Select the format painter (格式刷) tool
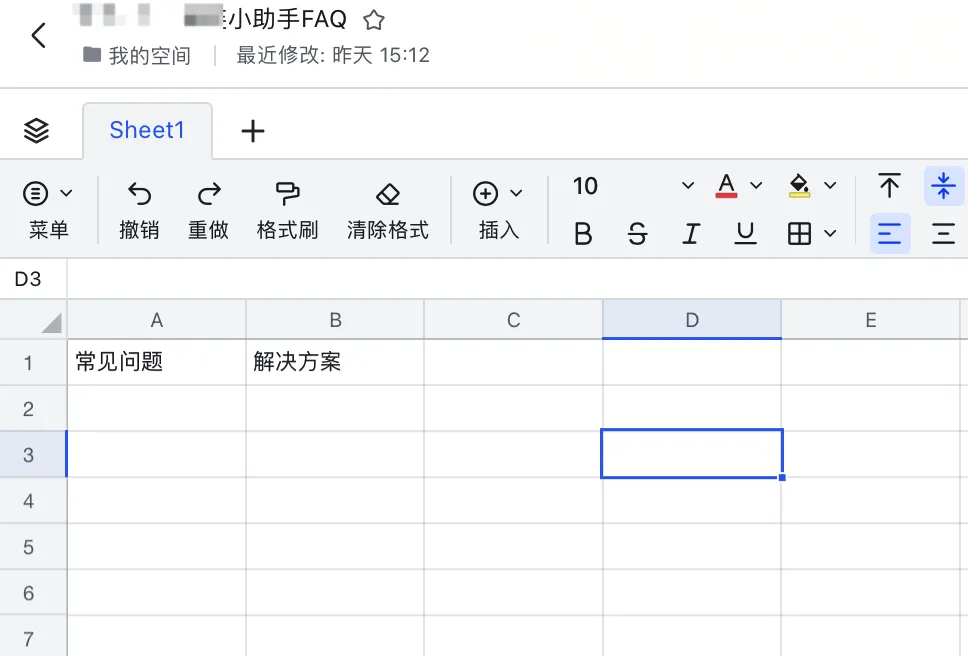The height and width of the screenshot is (656, 968). [x=287, y=194]
